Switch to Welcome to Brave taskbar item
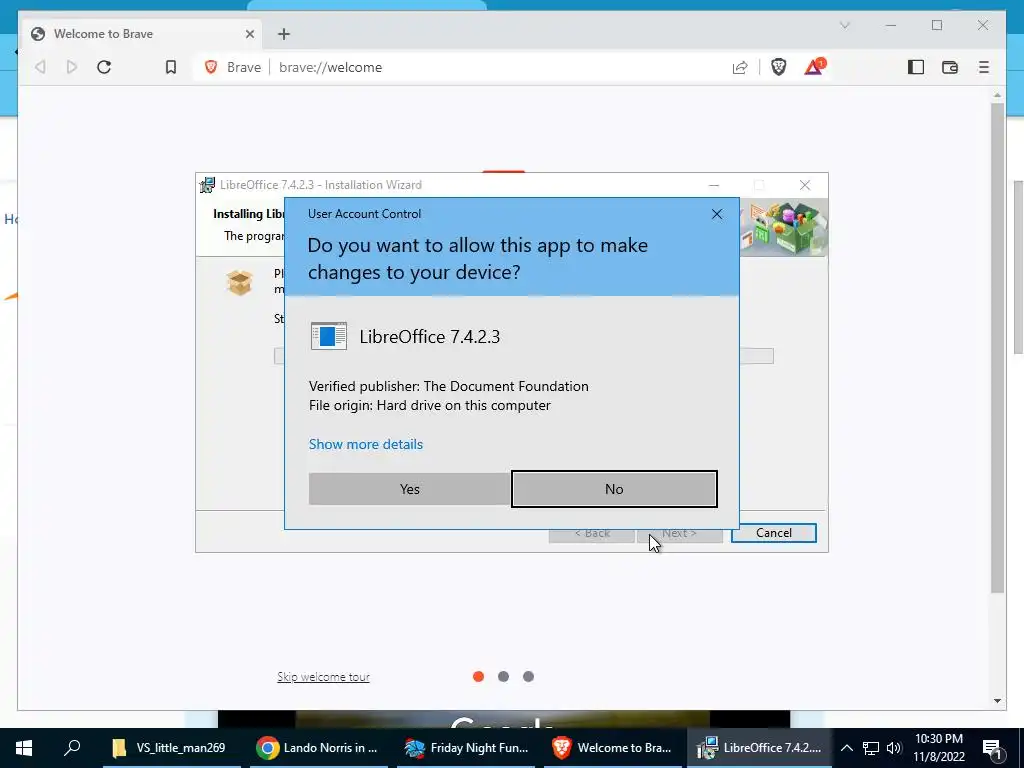The width and height of the screenshot is (1024, 768). pos(613,748)
